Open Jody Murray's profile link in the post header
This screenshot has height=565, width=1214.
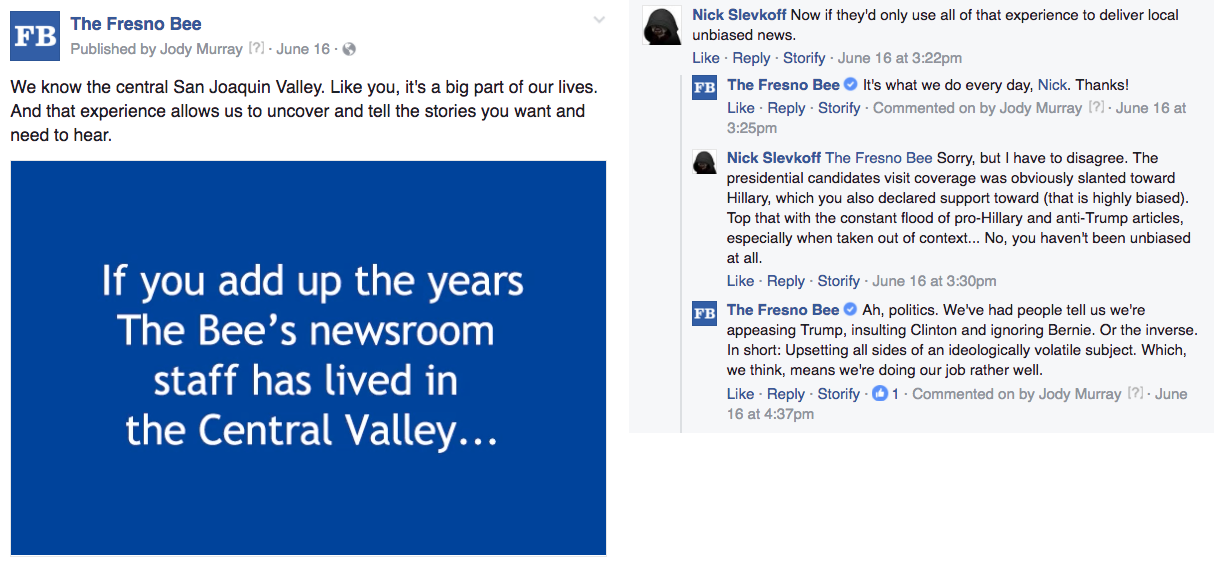coord(200,49)
